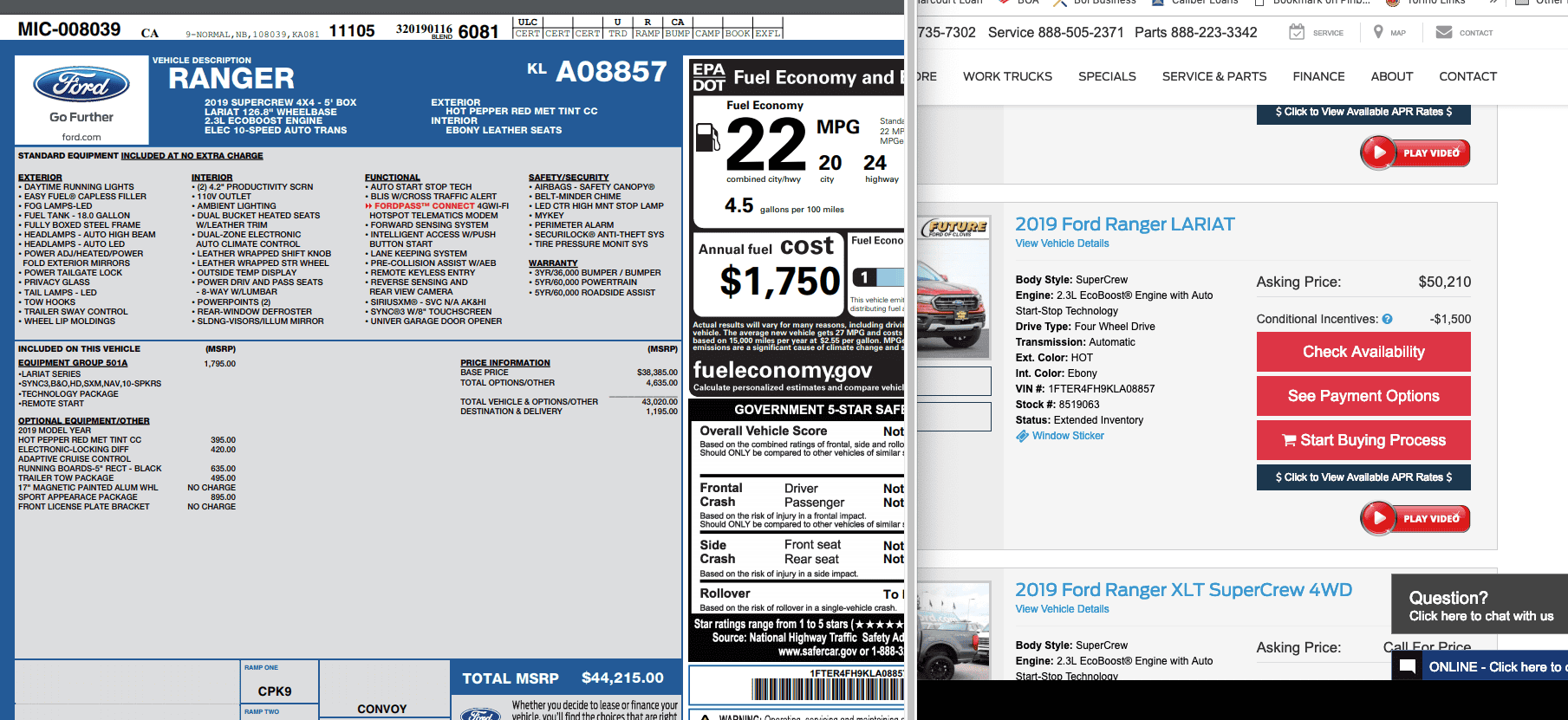Viewport: 1568px width, 720px height.
Task: Click the Service 888-505-2371 phone number
Action: pos(1056,33)
